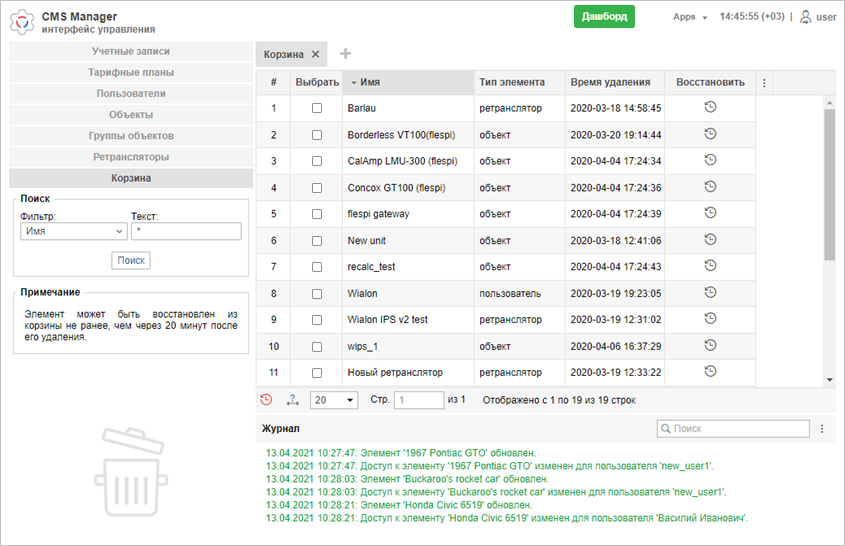845x546 pixels.
Task: Click the green Дашборд button
Action: tap(605, 17)
